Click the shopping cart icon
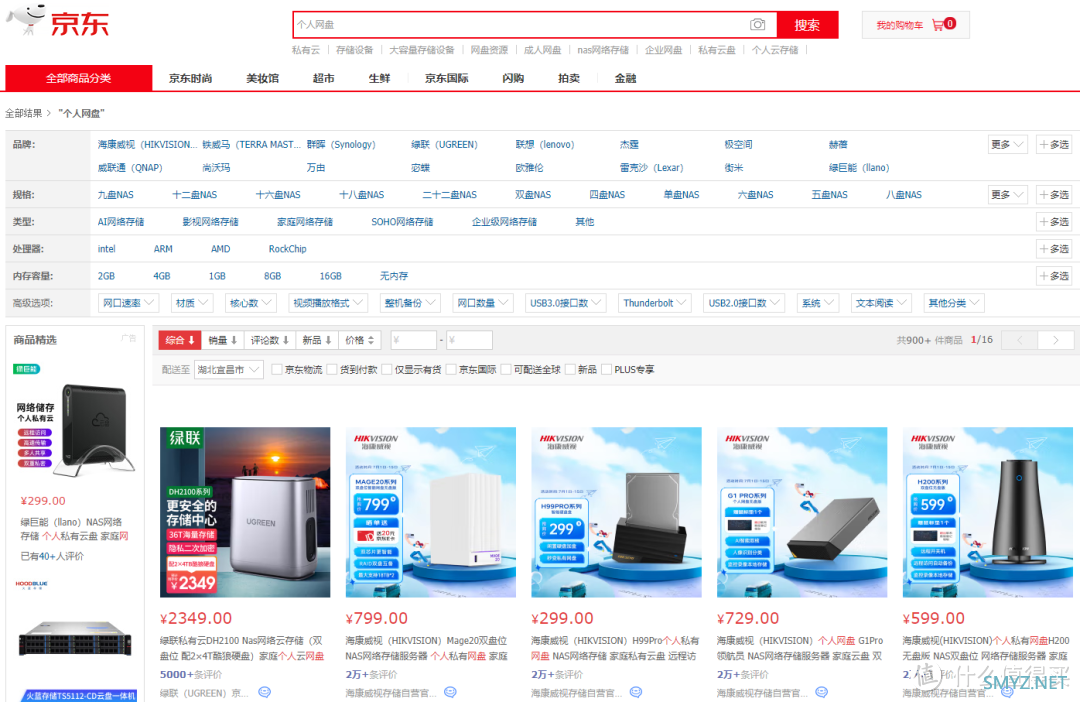Image resolution: width=1080 pixels, height=702 pixels. (x=937, y=25)
